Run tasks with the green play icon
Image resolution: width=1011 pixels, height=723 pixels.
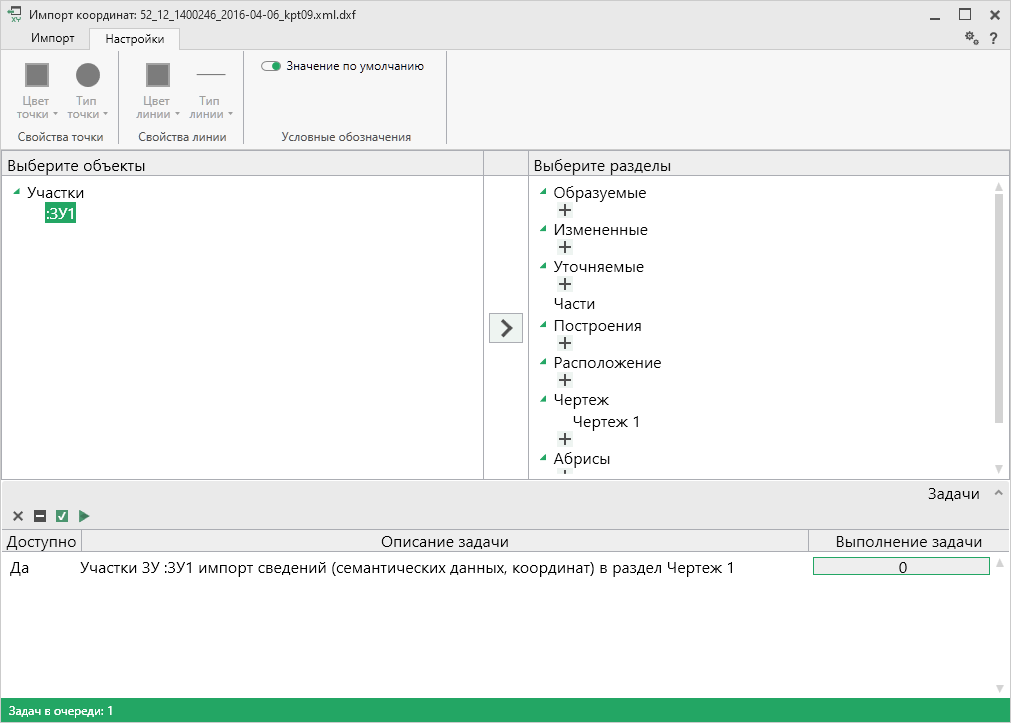(84, 516)
